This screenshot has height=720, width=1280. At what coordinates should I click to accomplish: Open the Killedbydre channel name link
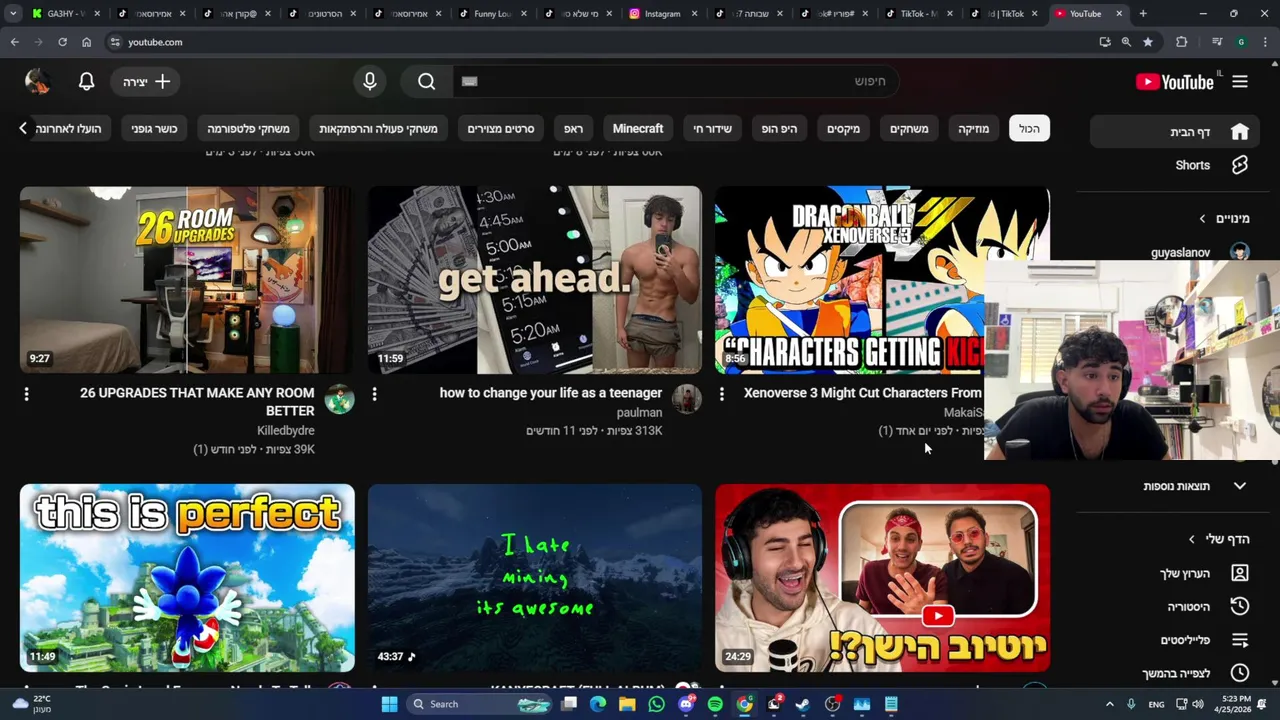(x=286, y=431)
